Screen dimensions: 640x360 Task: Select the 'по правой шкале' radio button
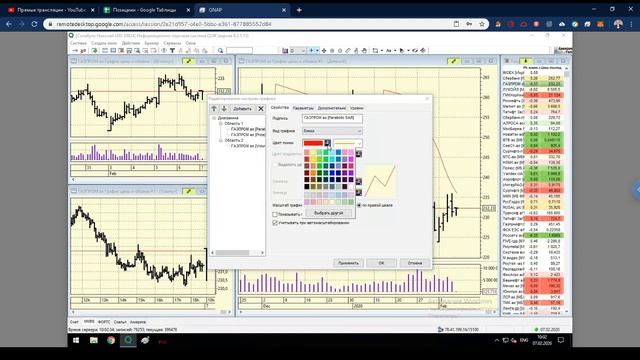(x=359, y=205)
